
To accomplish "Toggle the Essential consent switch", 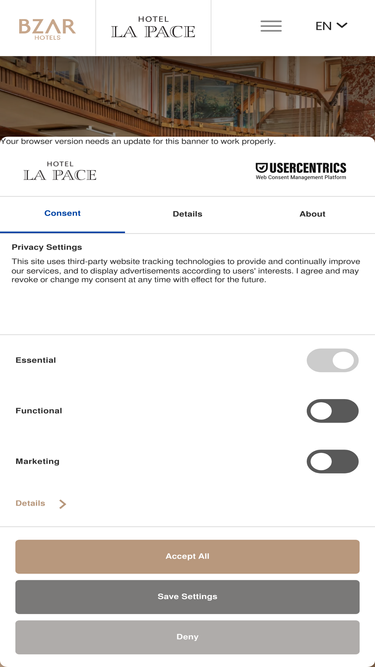I will point(332,360).
